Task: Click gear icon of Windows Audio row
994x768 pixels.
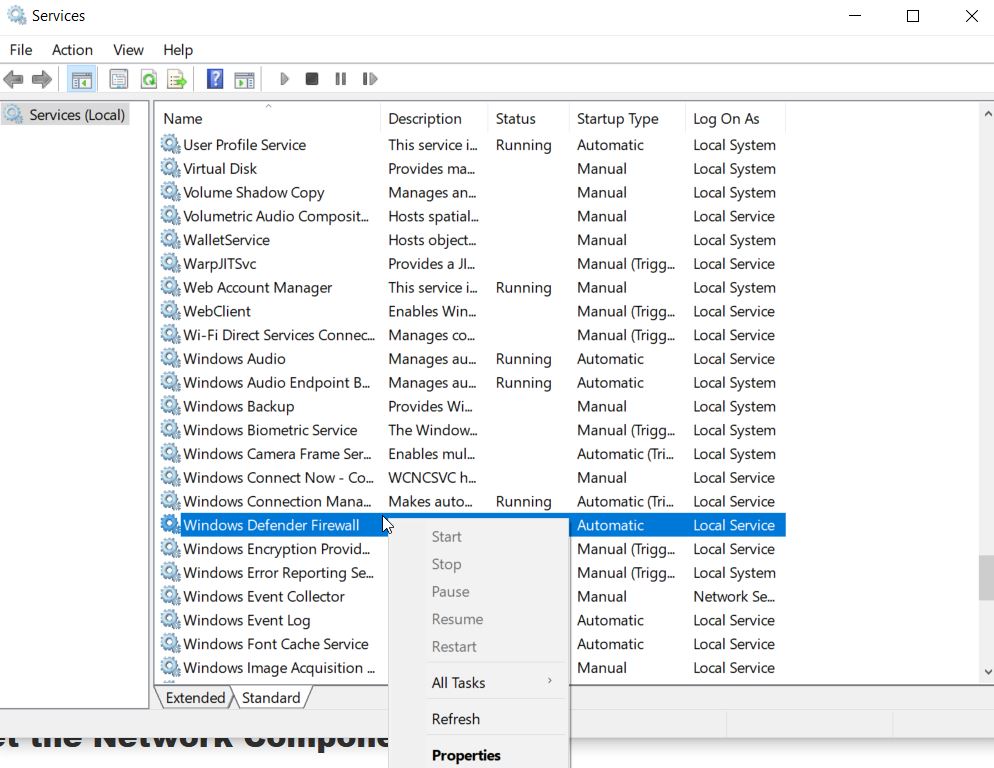Action: (x=170, y=358)
